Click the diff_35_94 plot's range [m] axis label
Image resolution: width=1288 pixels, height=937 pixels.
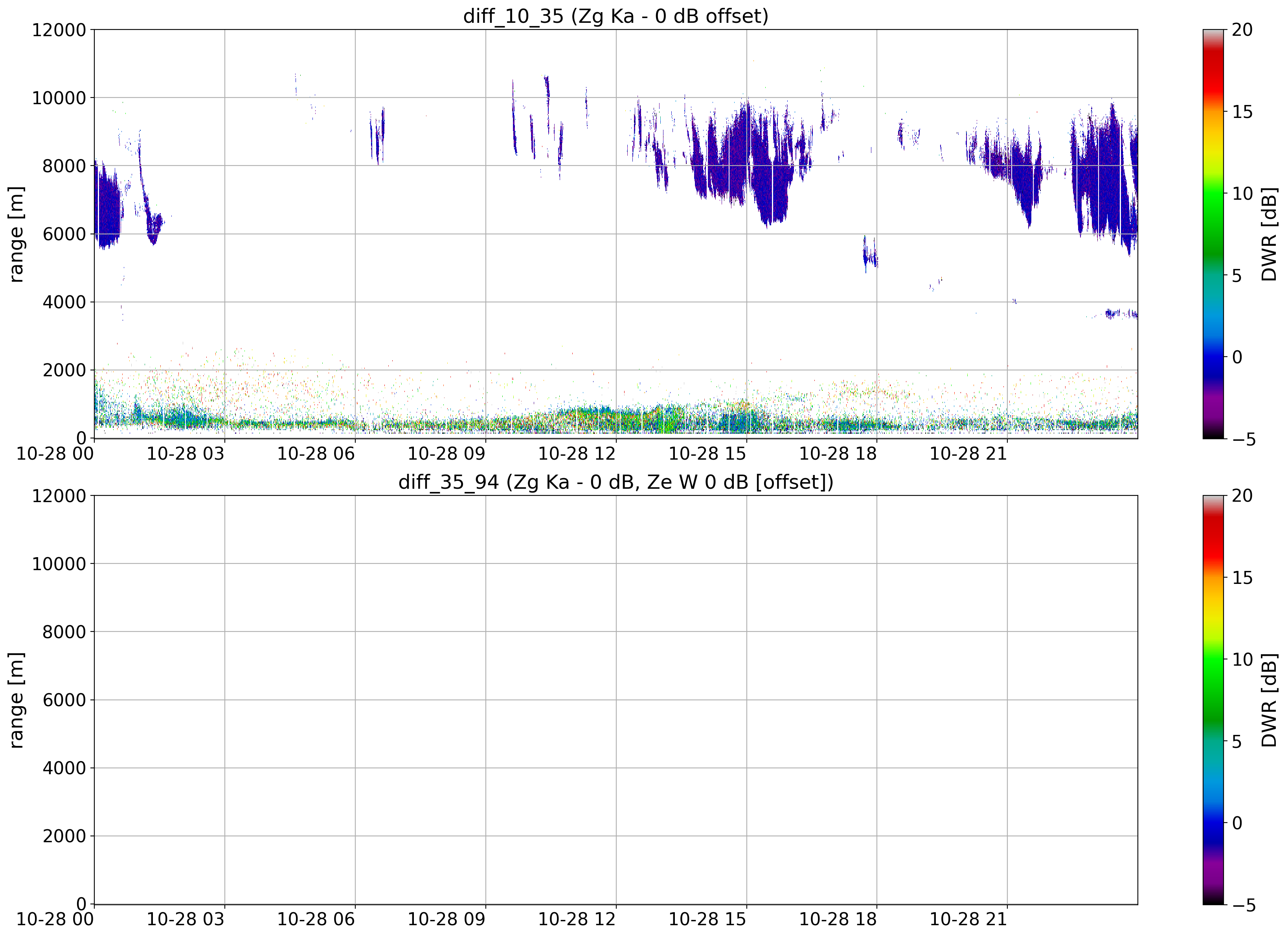(17, 700)
